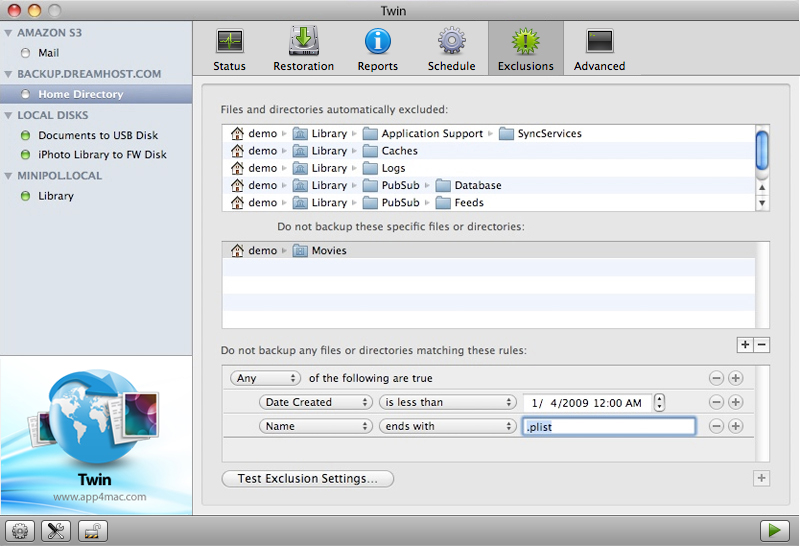Image resolution: width=800 pixels, height=546 pixels.
Task: Click the settings gear button at bottom left
Action: click(x=20, y=531)
